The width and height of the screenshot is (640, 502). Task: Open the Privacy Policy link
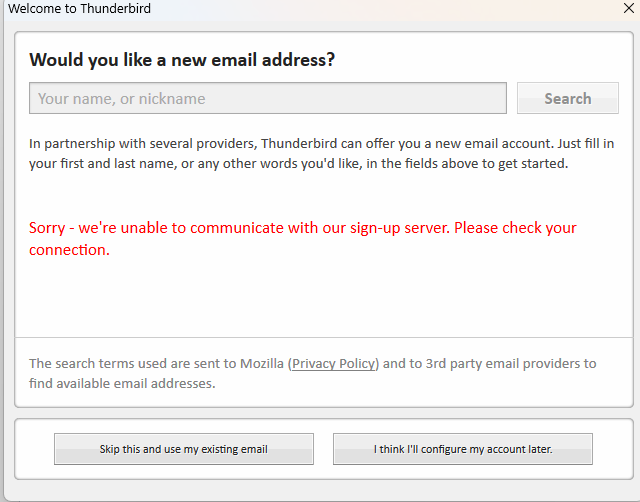[x=334, y=364]
